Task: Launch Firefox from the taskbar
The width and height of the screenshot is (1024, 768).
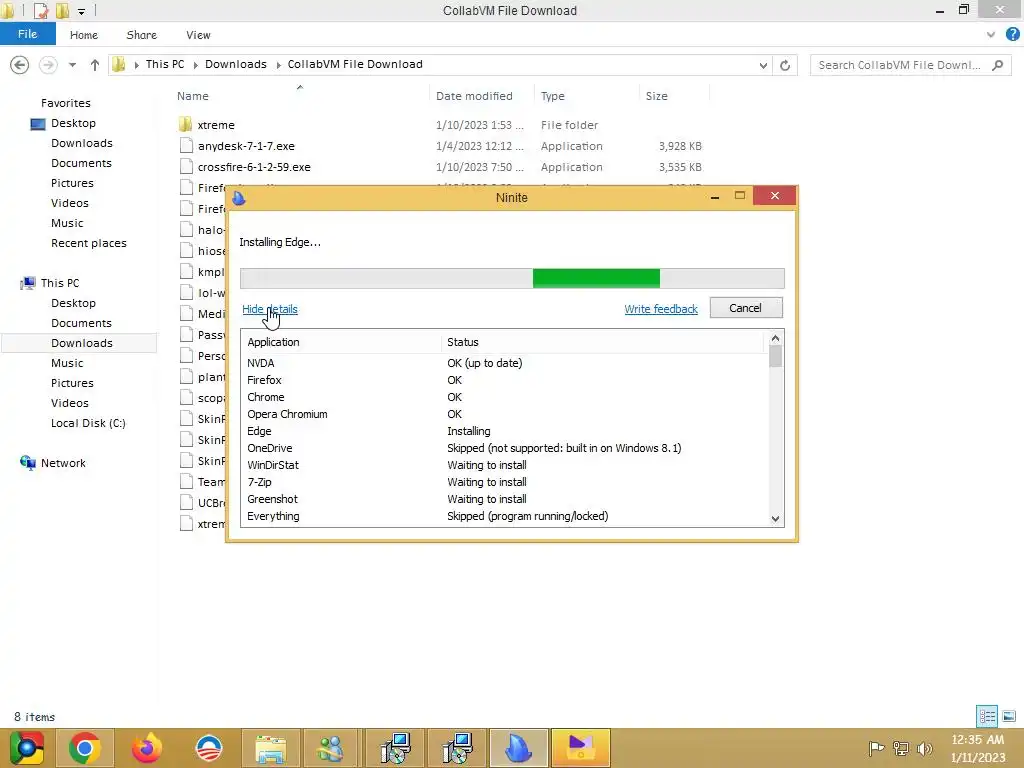Action: (146, 748)
